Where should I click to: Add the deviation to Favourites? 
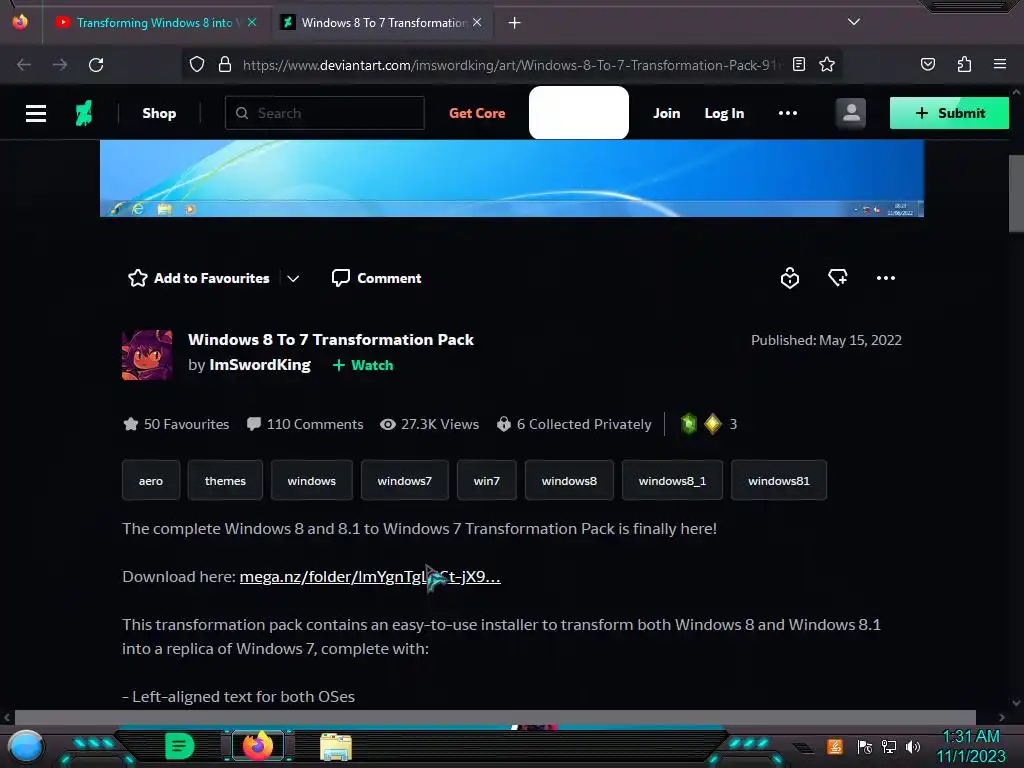[199, 278]
